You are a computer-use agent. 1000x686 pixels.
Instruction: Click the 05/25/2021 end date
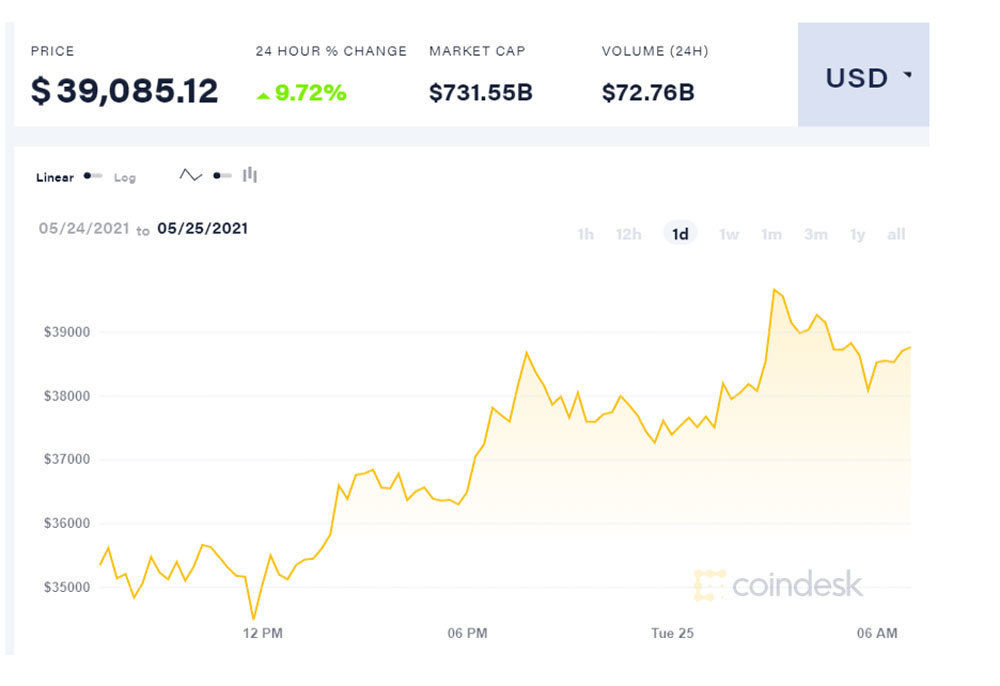[203, 228]
